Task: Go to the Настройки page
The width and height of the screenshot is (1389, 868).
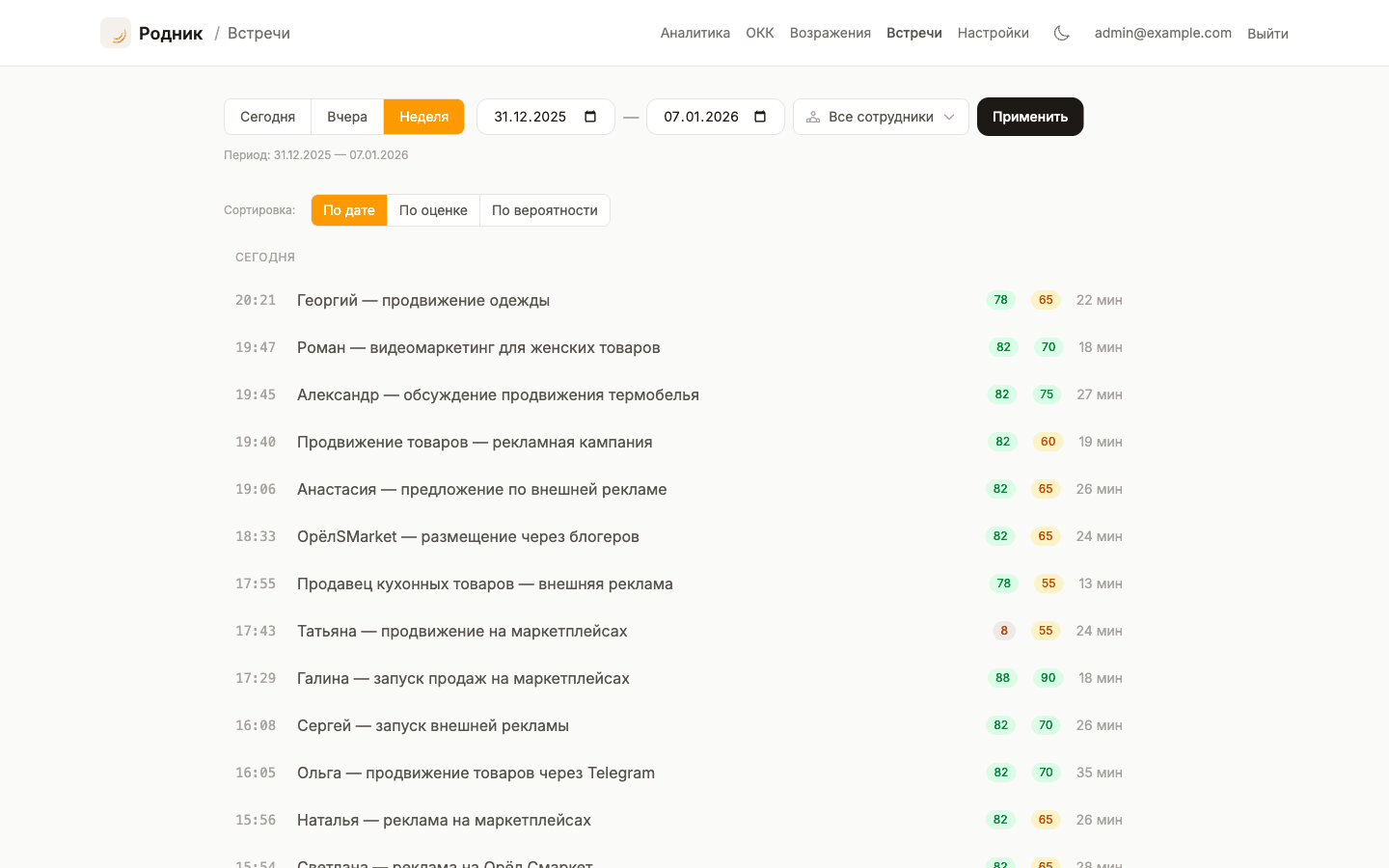Action: coord(993,32)
